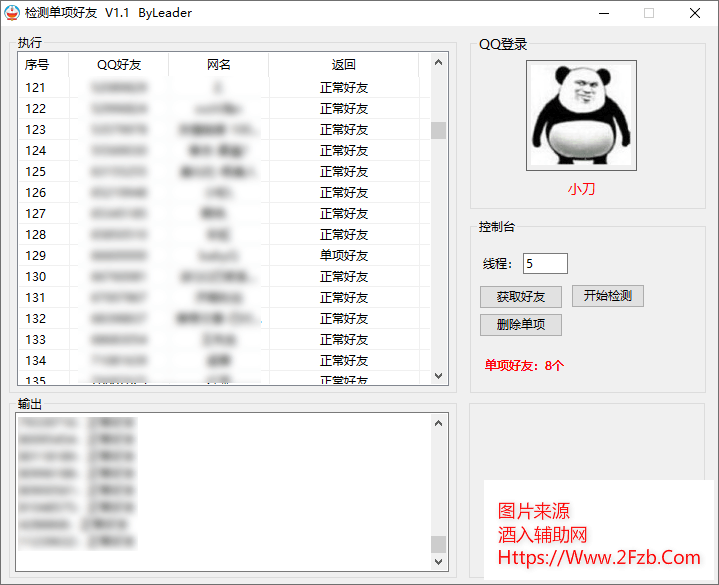Close the 检测单项好友 window
The image size is (719, 585).
click(x=695, y=13)
